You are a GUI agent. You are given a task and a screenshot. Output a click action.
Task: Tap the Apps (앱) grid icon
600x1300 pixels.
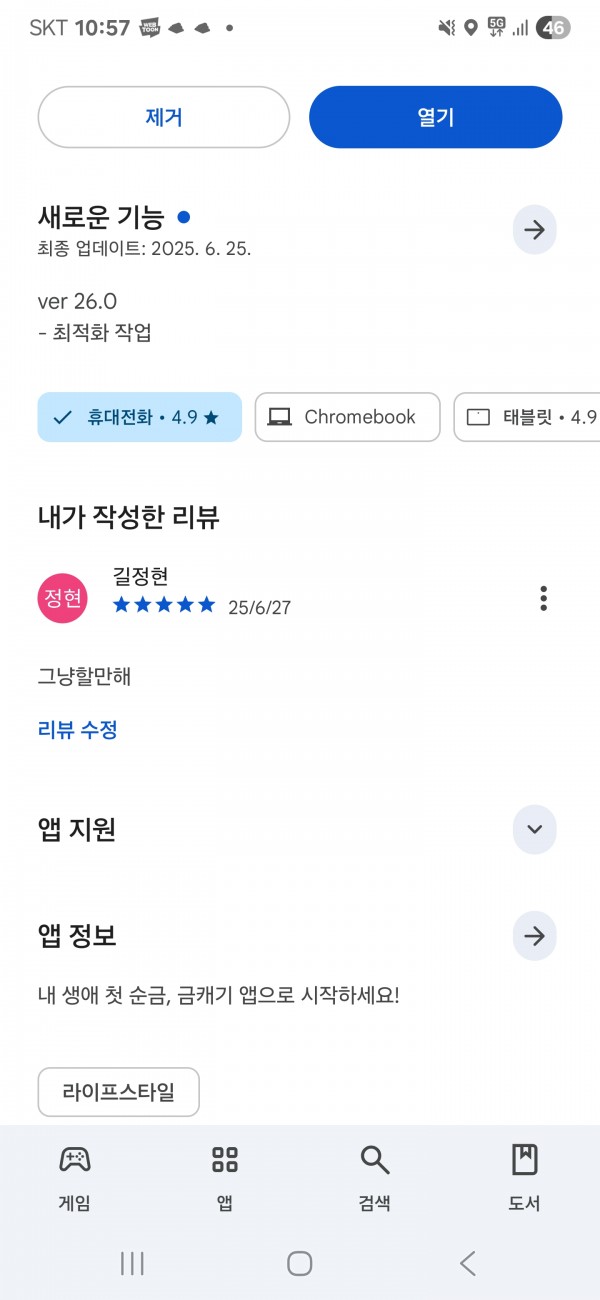(x=225, y=1160)
